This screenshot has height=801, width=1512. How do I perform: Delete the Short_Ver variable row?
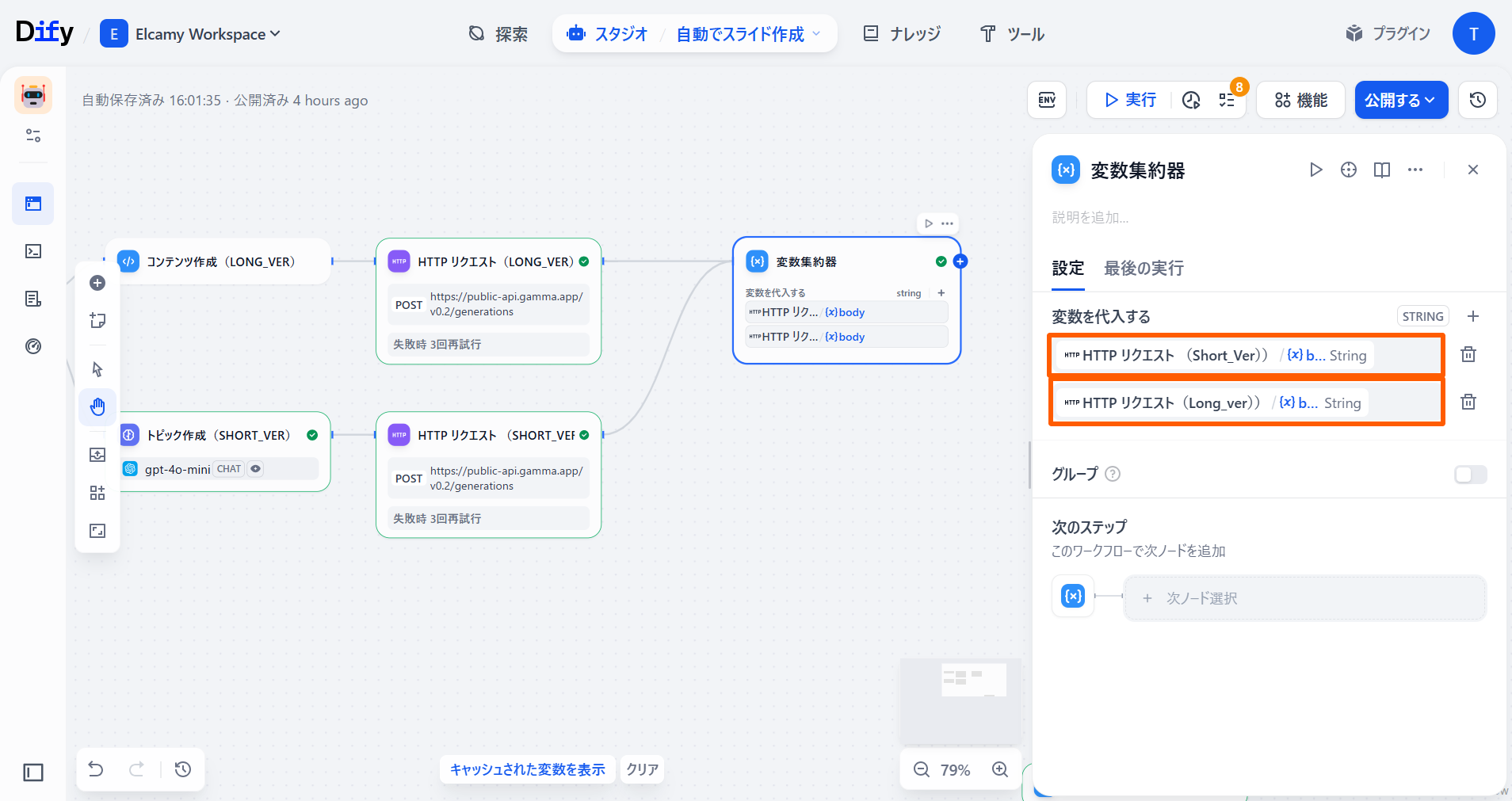point(1468,355)
